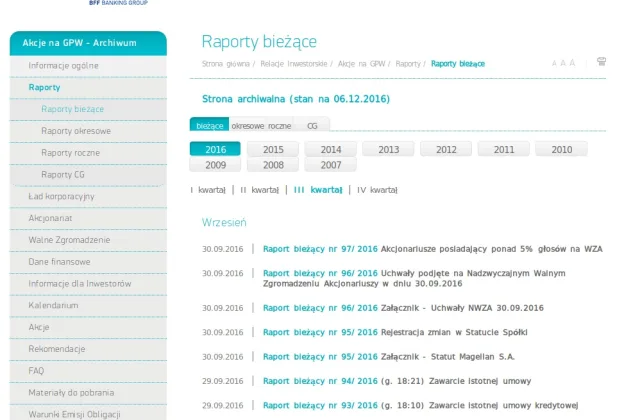Click the Strona archiwalna notice text

[x=296, y=99]
